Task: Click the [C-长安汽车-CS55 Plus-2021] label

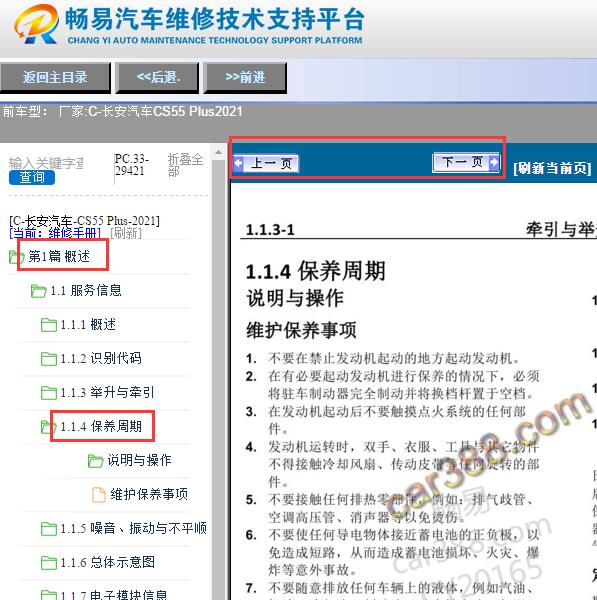Action: [85, 221]
